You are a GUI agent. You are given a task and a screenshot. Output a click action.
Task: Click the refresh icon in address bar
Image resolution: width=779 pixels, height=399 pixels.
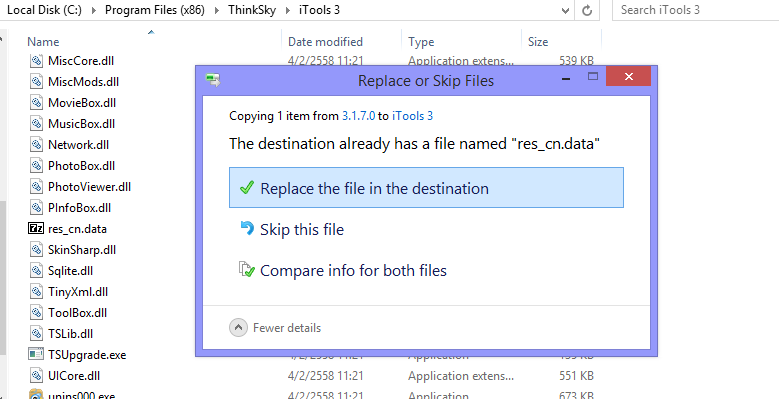tap(587, 10)
